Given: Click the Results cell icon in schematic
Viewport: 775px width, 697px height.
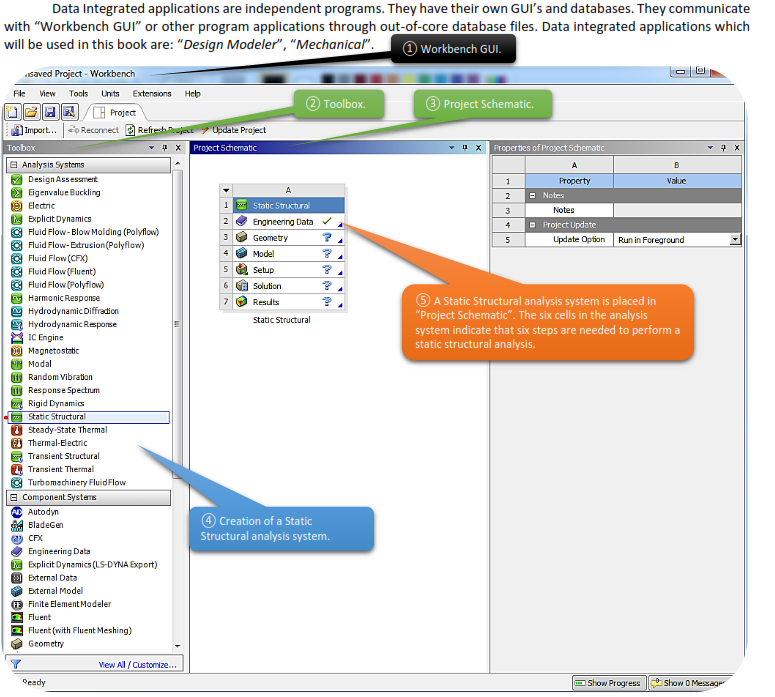Looking at the screenshot, I should (241, 302).
